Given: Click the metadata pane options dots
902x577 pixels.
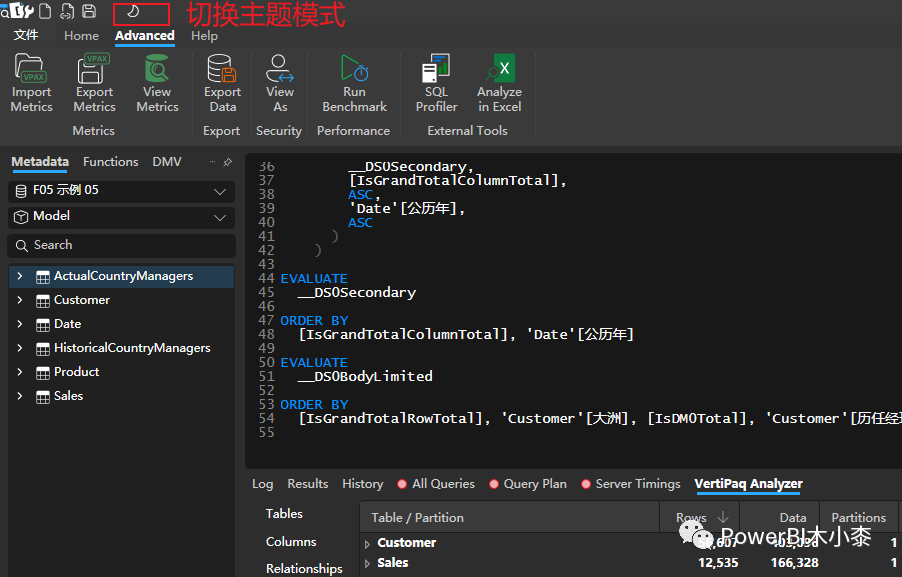Looking at the screenshot, I should click(212, 162).
